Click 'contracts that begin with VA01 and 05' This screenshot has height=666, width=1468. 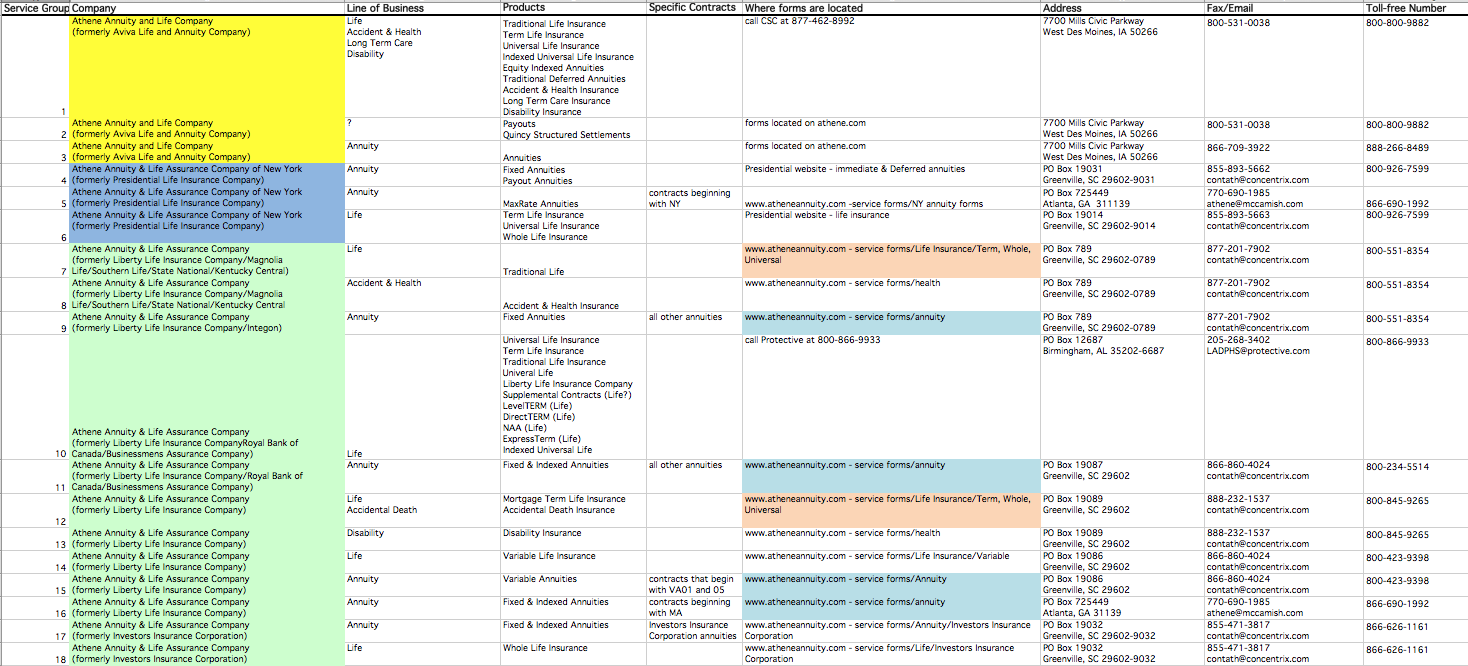click(693, 584)
